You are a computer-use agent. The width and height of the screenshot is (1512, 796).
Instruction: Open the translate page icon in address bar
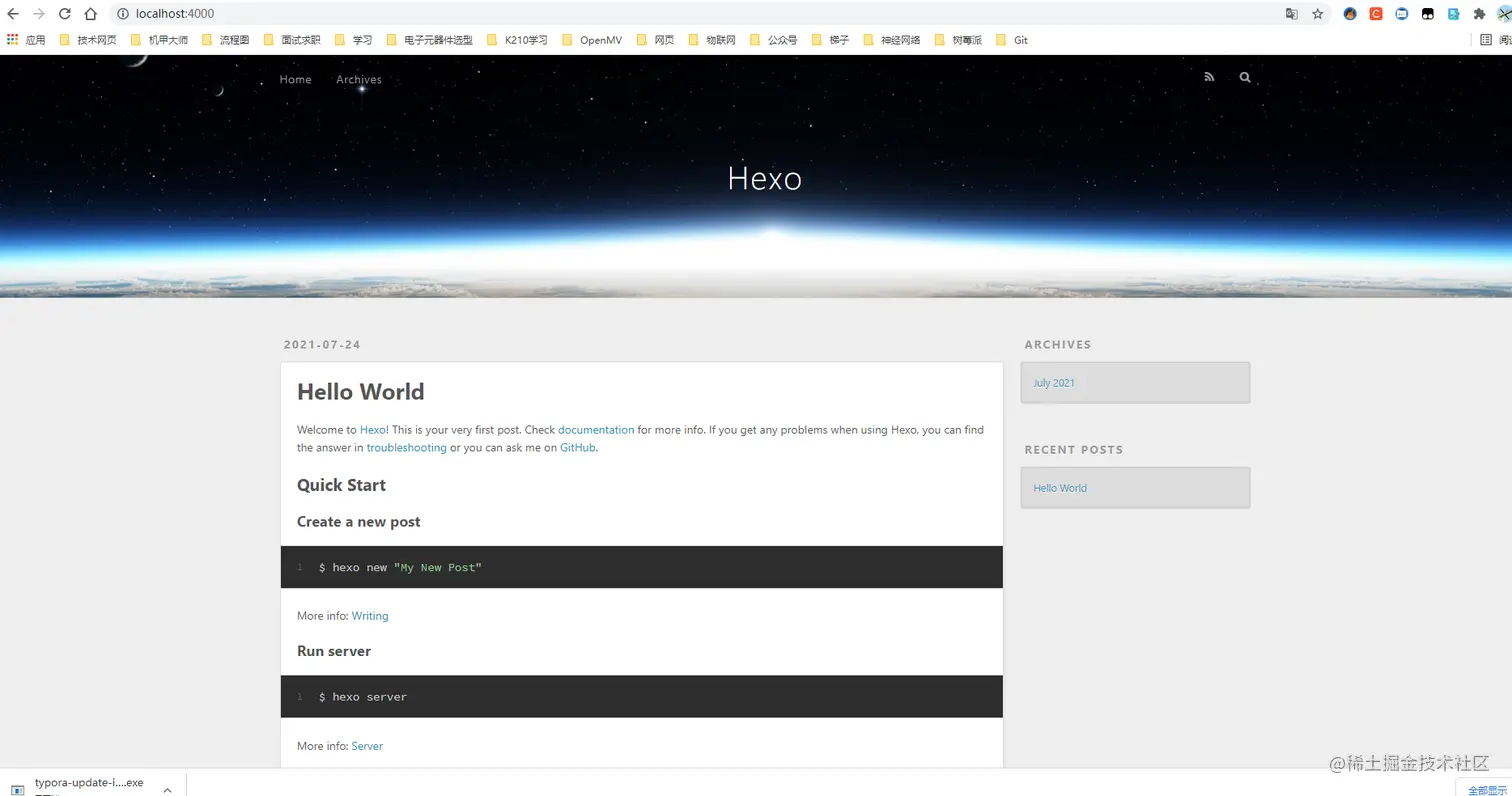click(1291, 14)
